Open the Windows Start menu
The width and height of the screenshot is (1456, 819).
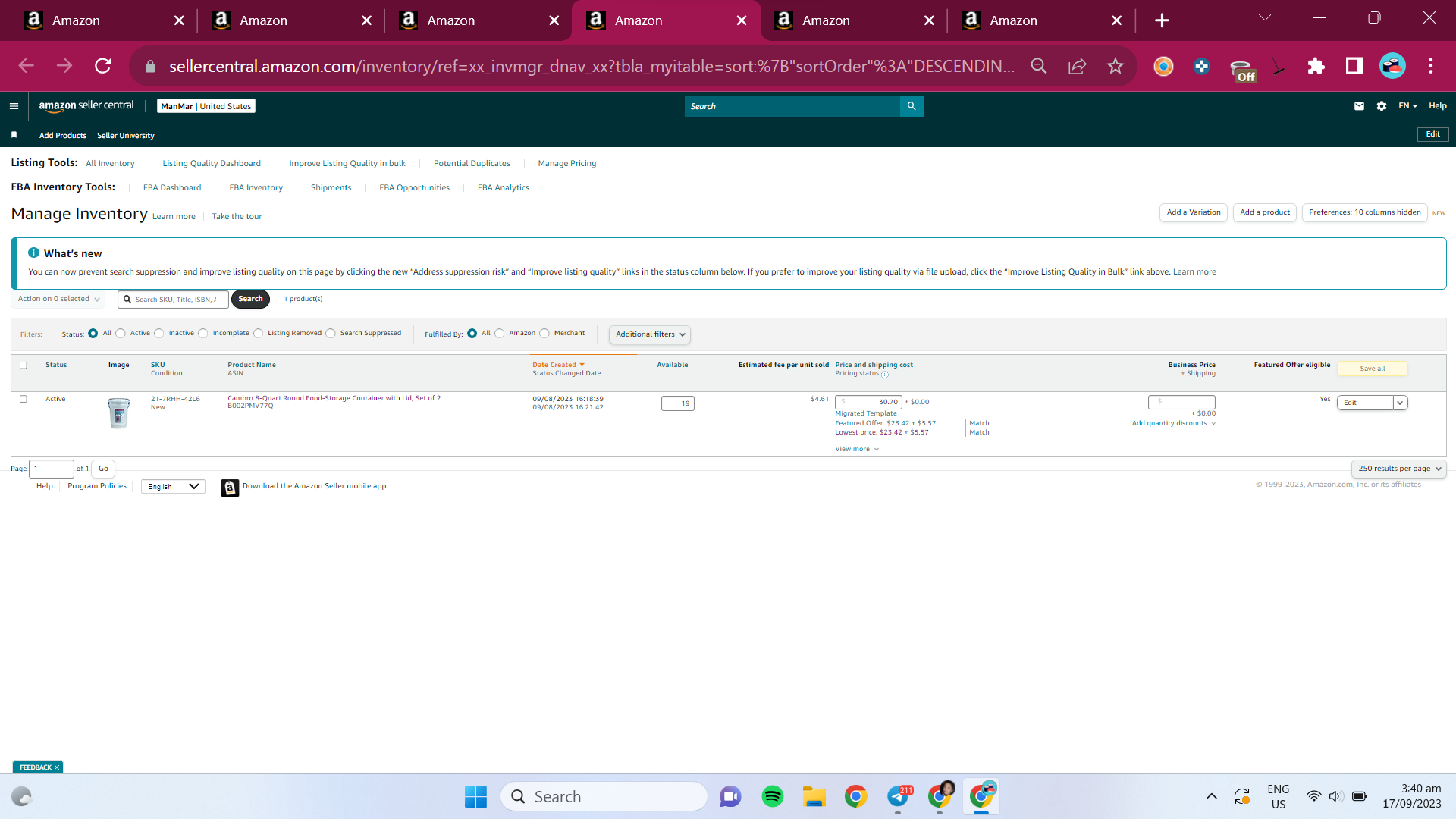click(475, 796)
